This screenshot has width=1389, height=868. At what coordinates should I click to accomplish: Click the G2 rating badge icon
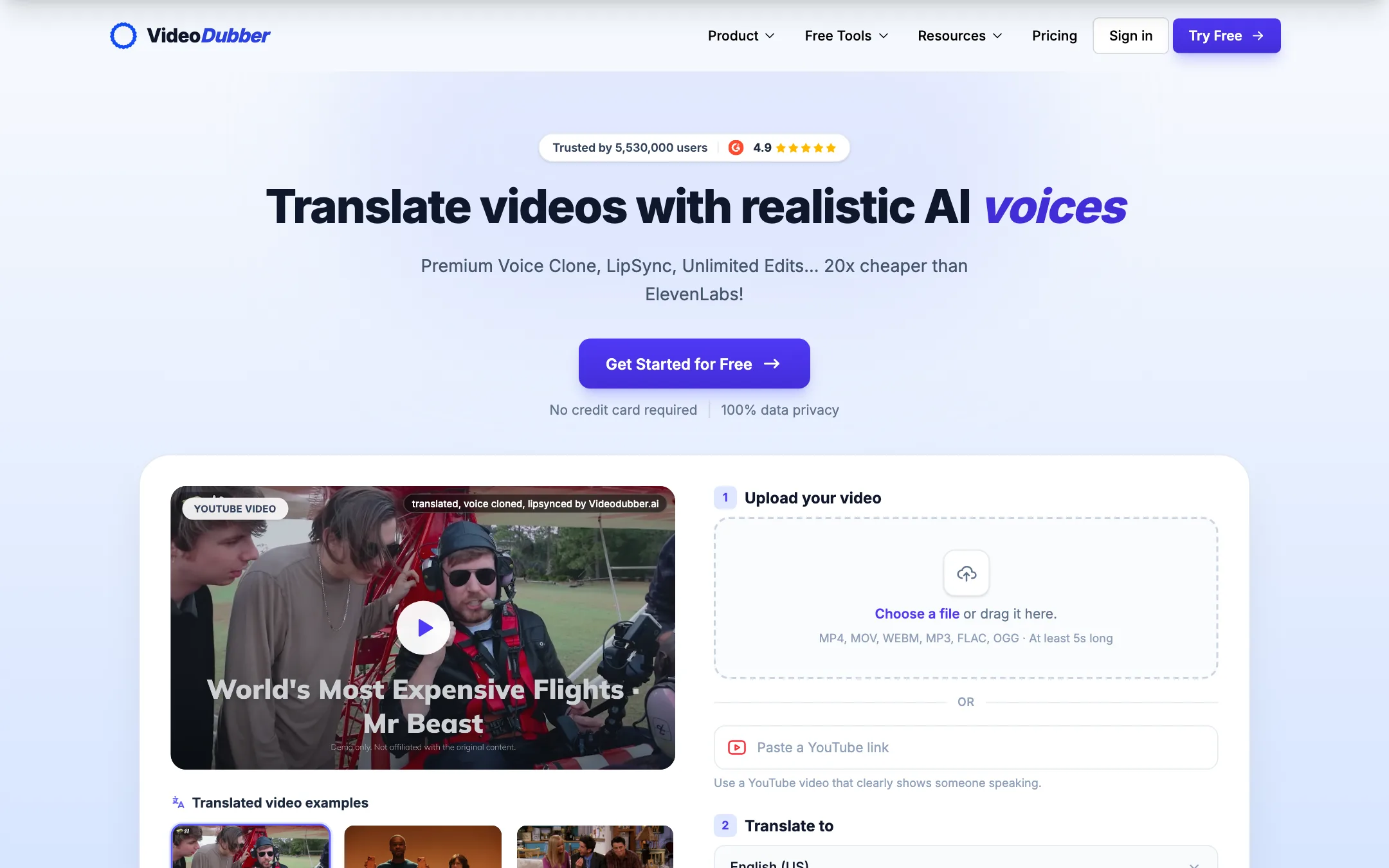coord(736,148)
